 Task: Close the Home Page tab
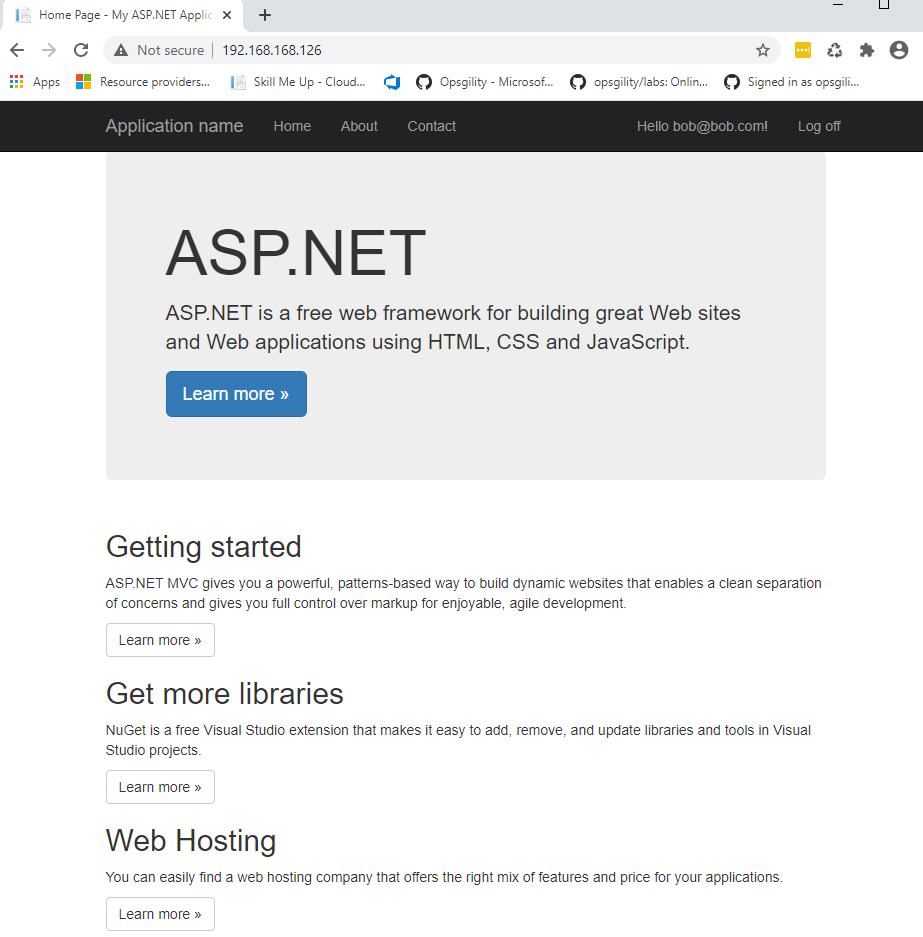click(x=227, y=15)
